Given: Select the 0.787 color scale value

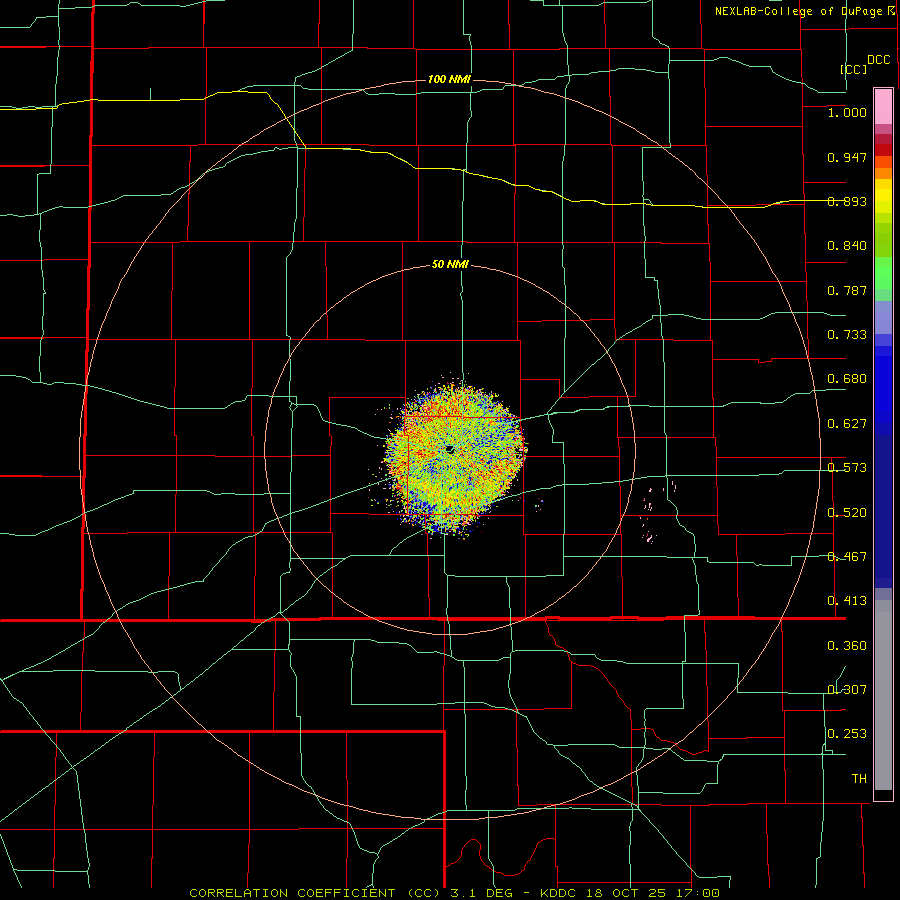Looking at the screenshot, I should pos(847,290).
